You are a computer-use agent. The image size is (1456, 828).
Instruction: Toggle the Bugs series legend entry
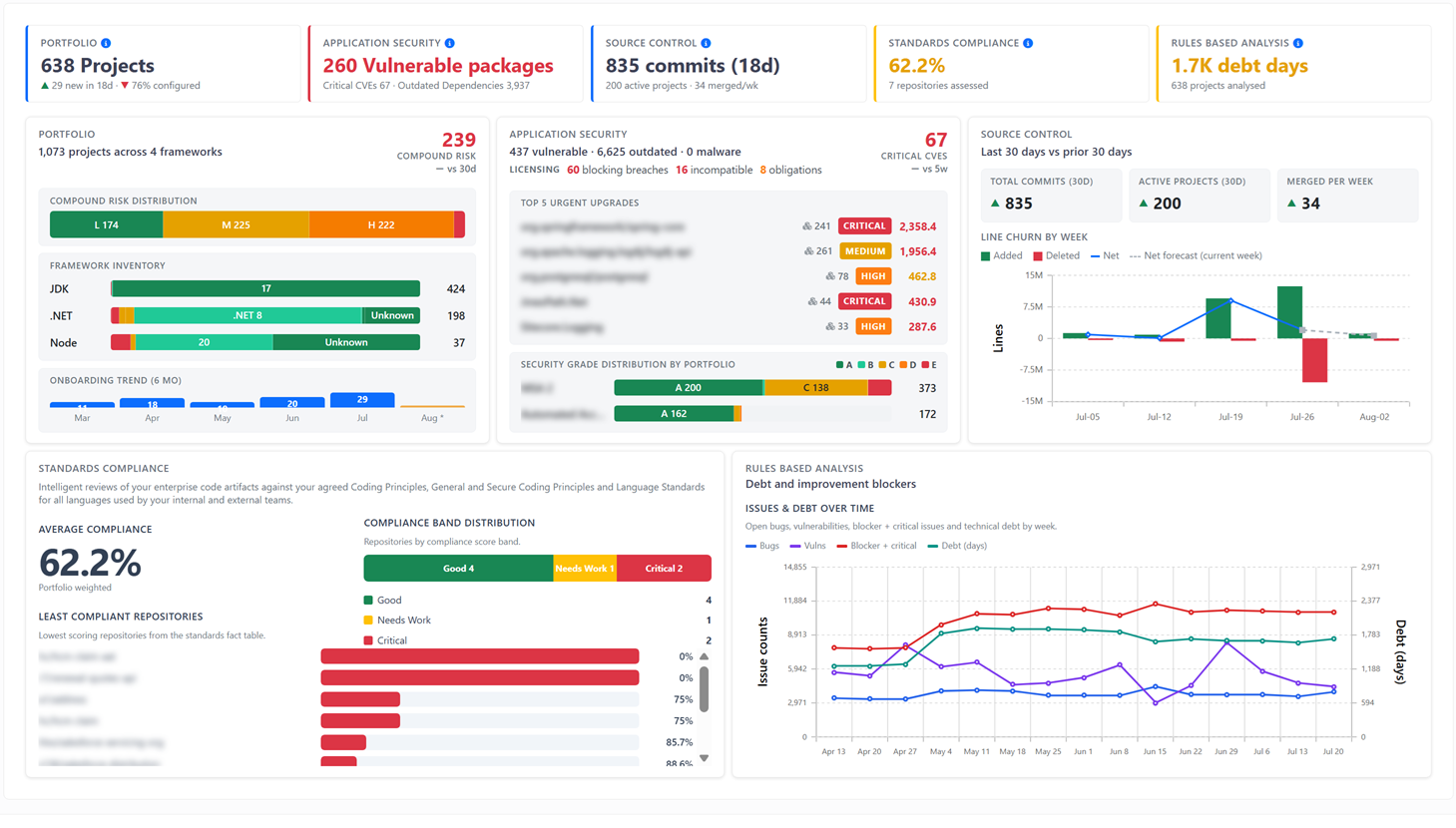[x=762, y=546]
